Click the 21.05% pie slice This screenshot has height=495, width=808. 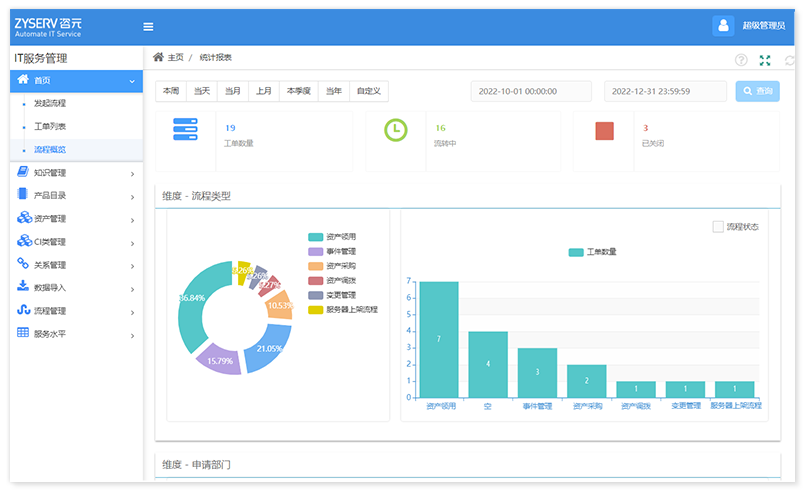click(270, 349)
